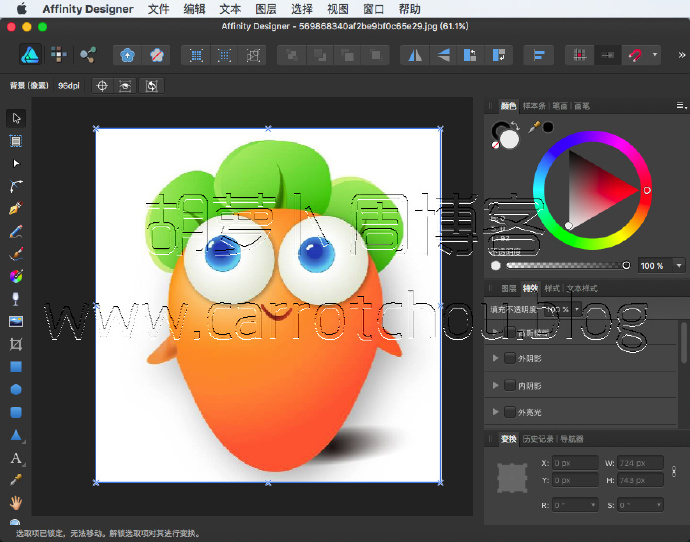Click the solid blue grid toolbar icon
This screenshot has width=690, height=542.
pos(196,55)
